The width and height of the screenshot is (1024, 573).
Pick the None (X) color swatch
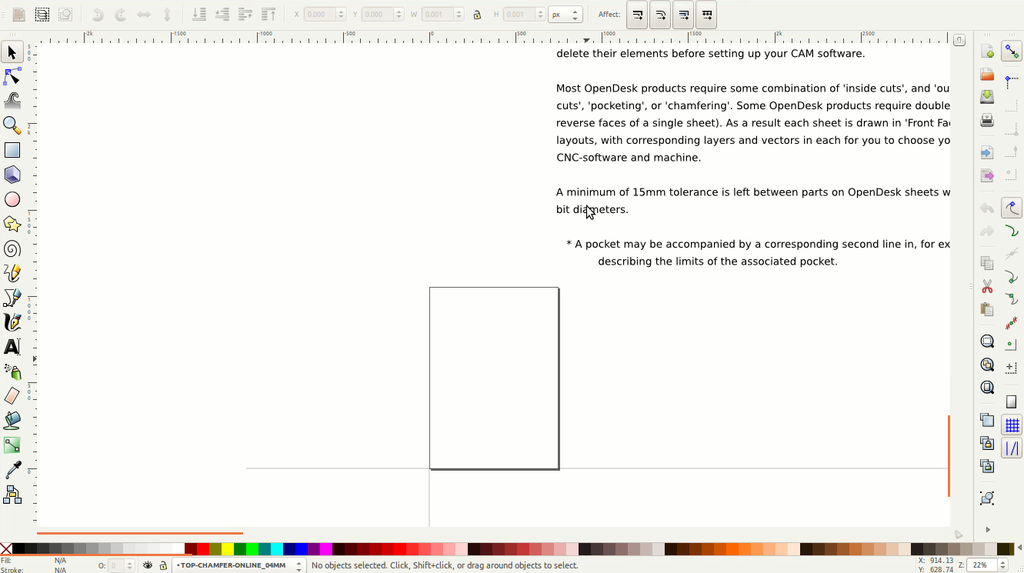(x=6, y=549)
